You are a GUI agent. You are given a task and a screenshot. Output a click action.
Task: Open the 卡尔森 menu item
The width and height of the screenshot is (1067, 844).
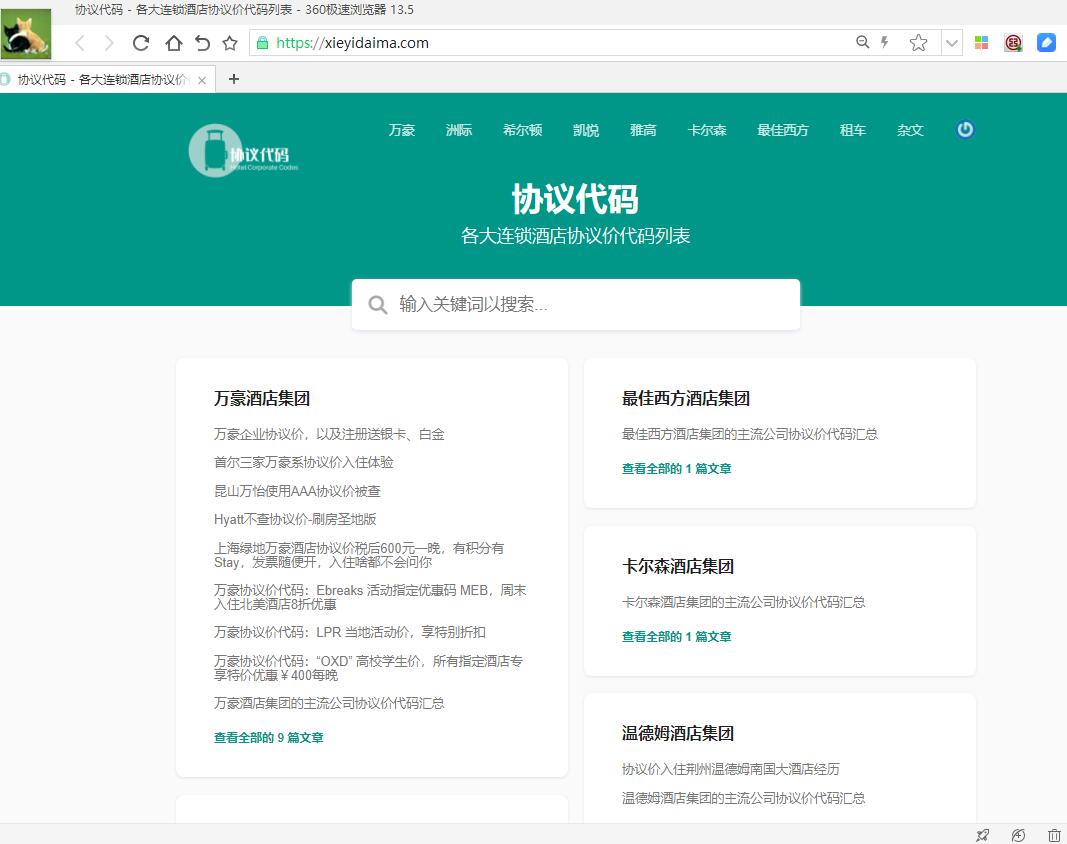pyautogui.click(x=707, y=130)
